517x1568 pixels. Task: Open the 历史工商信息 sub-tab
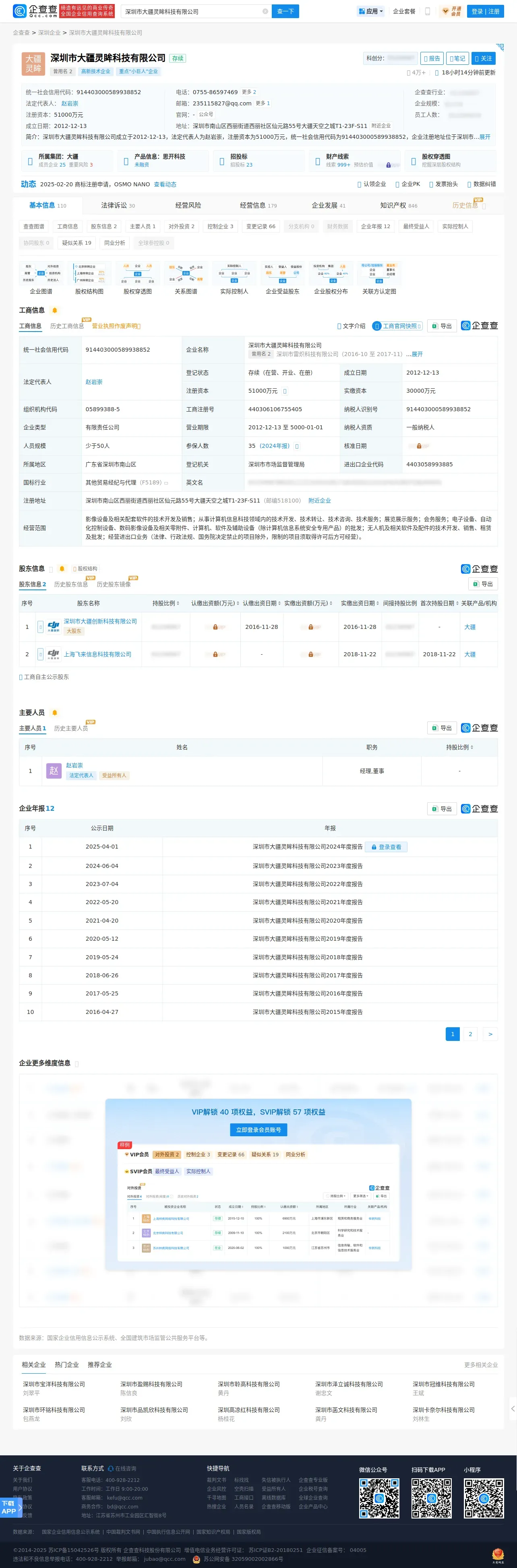pyautogui.click(x=67, y=326)
